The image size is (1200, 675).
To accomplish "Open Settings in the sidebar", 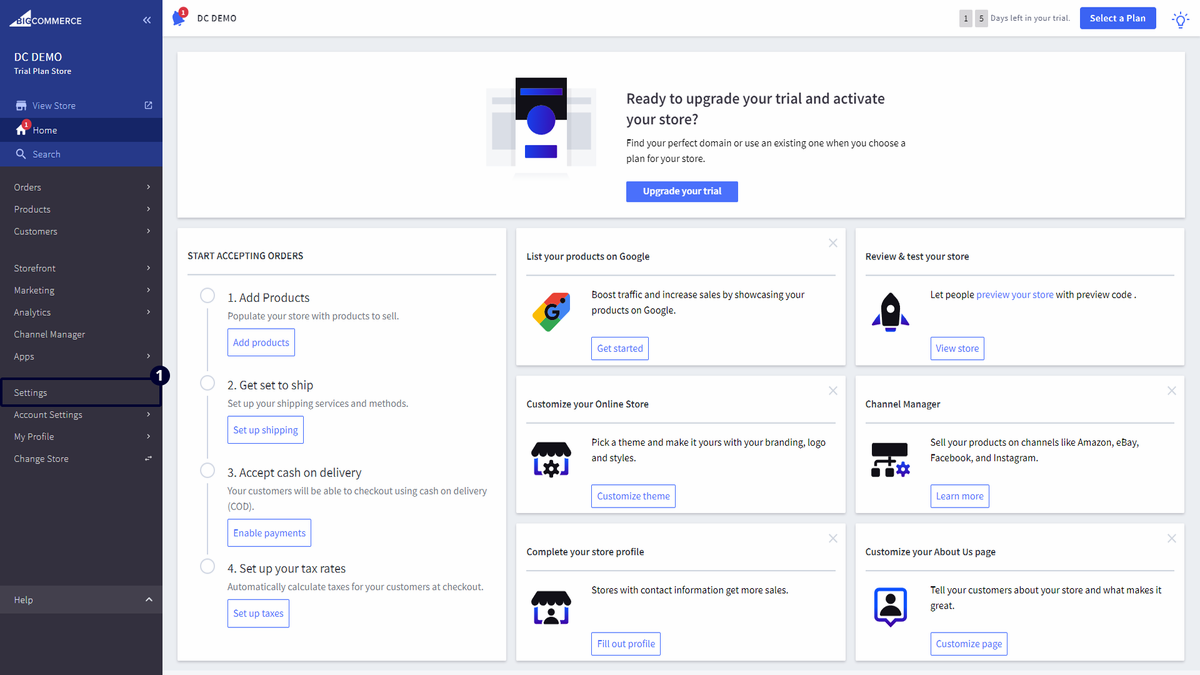I will [x=81, y=393].
